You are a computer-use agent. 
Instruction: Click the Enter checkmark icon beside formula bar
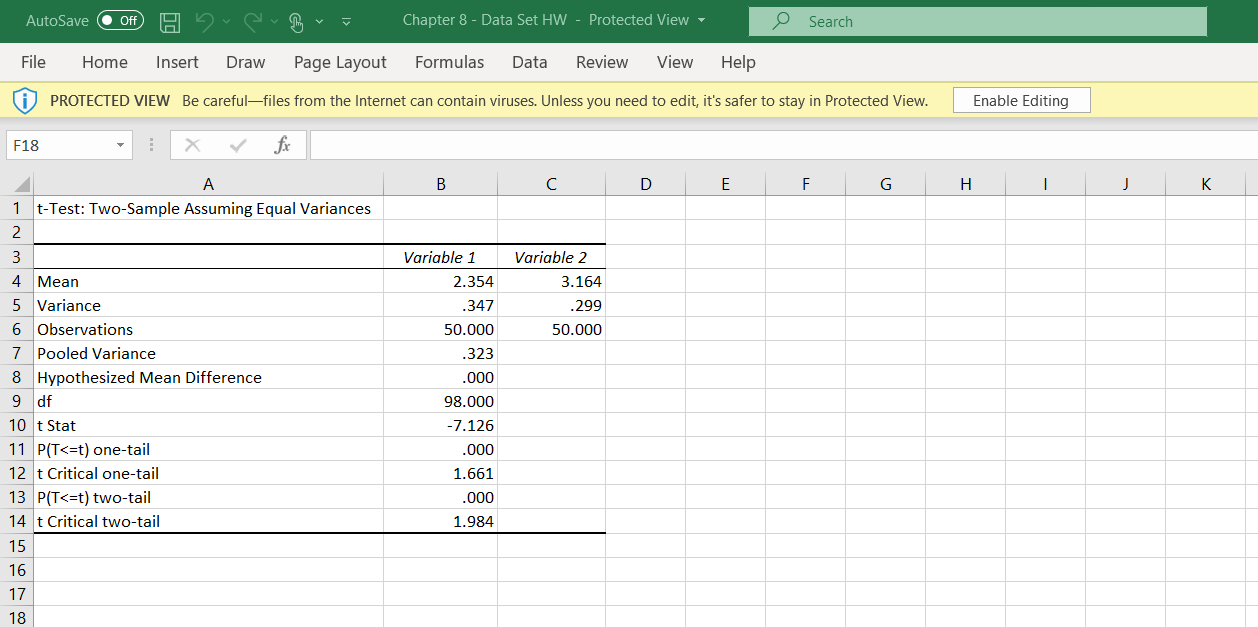[237, 145]
